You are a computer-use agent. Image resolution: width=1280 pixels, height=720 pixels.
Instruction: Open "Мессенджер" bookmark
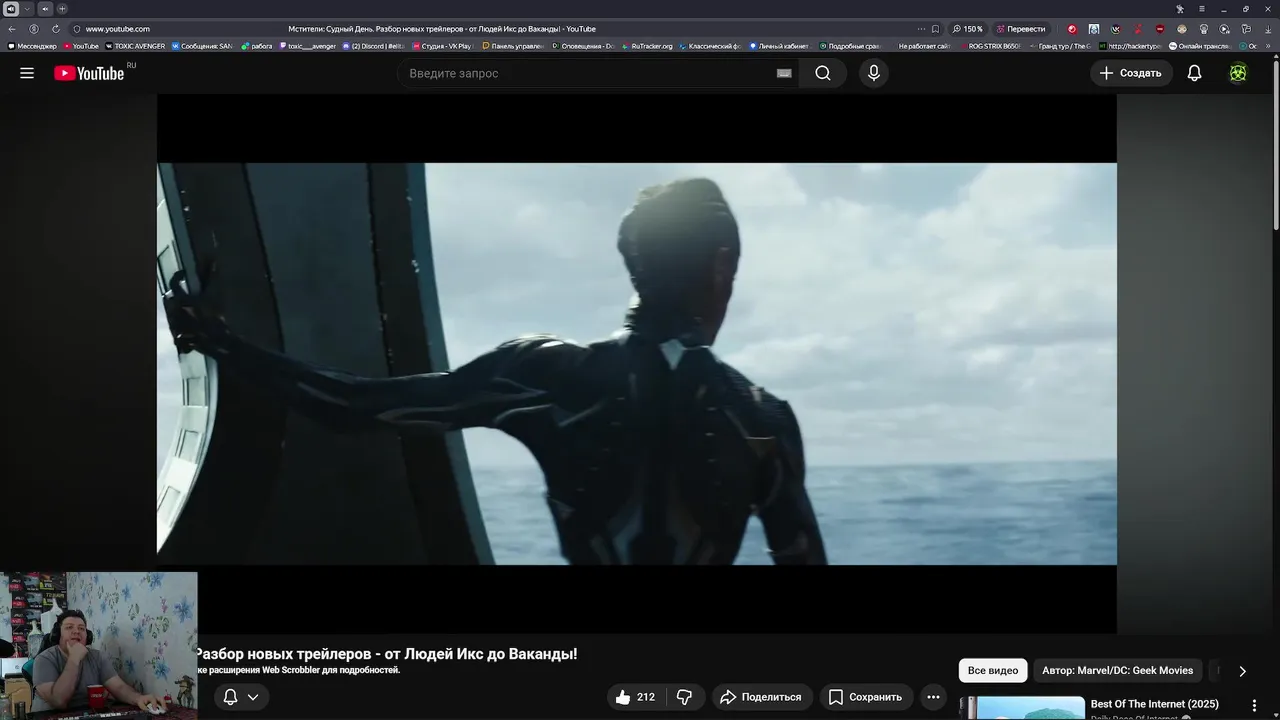(32, 46)
